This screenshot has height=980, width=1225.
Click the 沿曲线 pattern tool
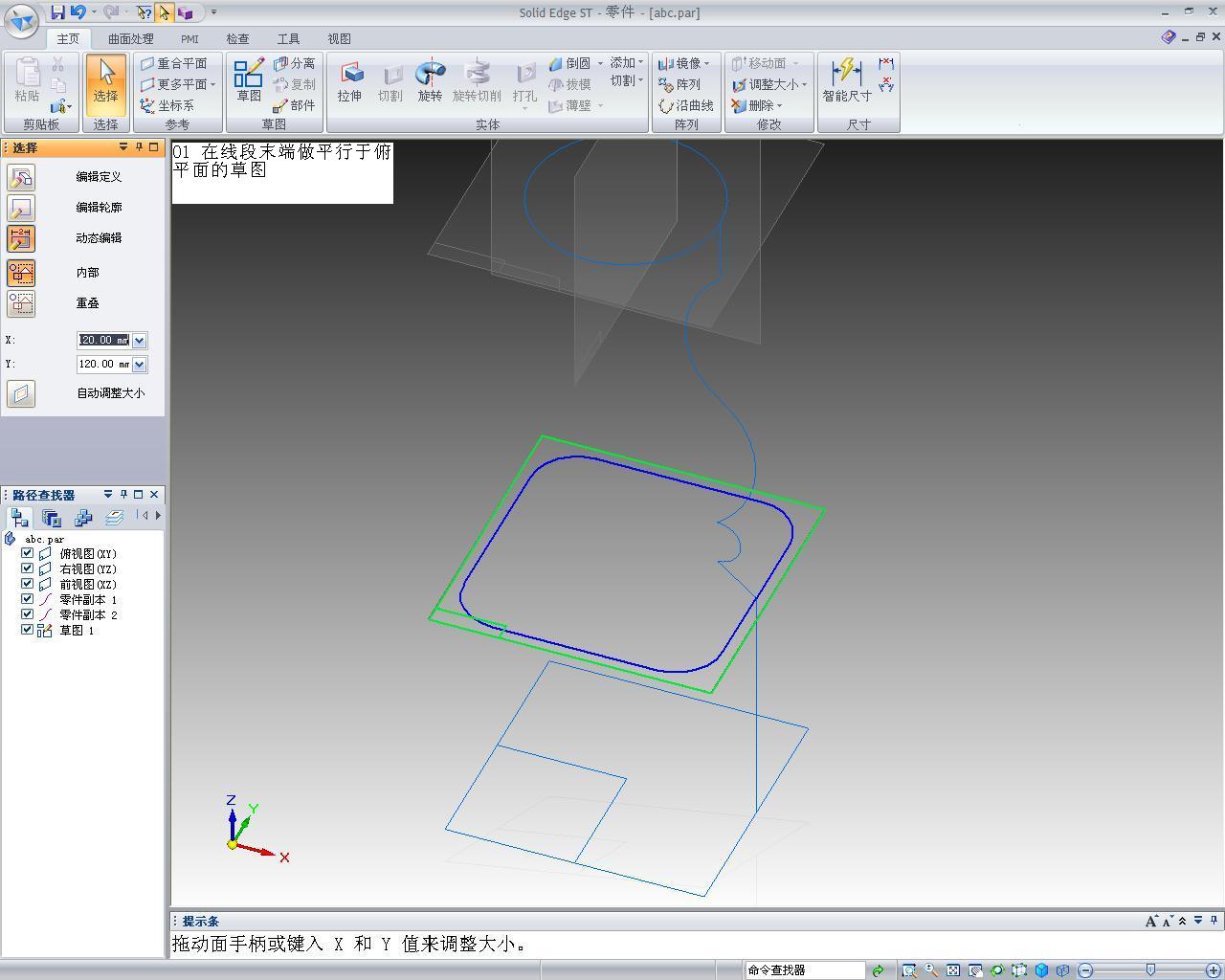pos(686,105)
